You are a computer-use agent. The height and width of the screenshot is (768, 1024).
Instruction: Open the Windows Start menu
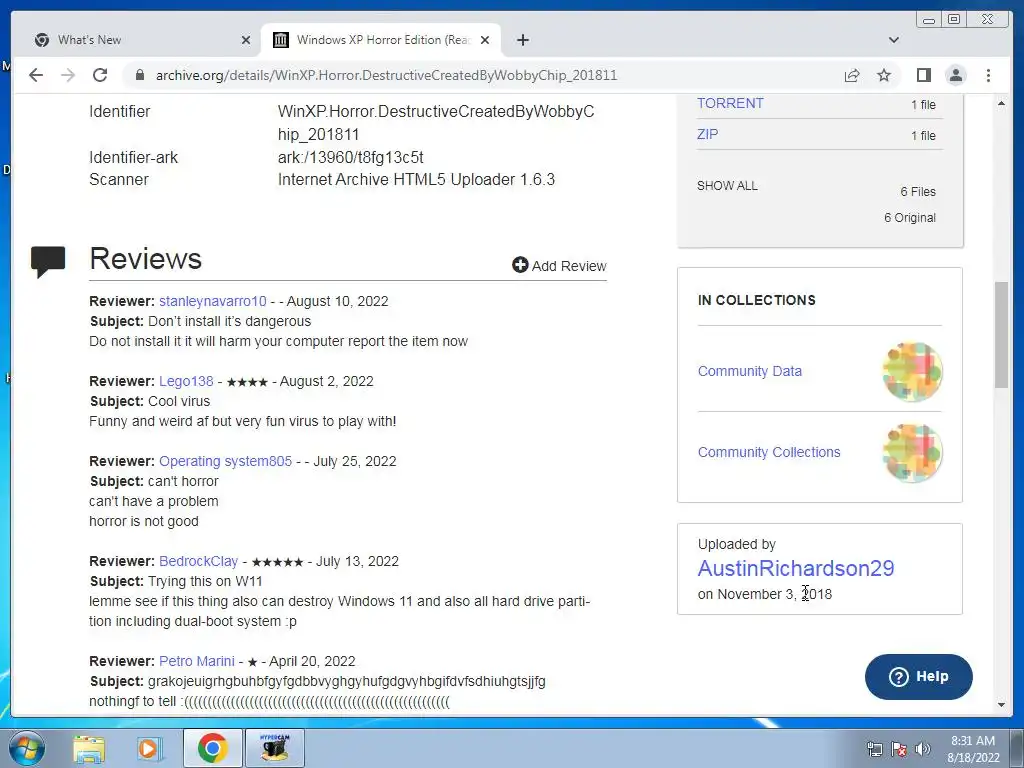(x=25, y=748)
